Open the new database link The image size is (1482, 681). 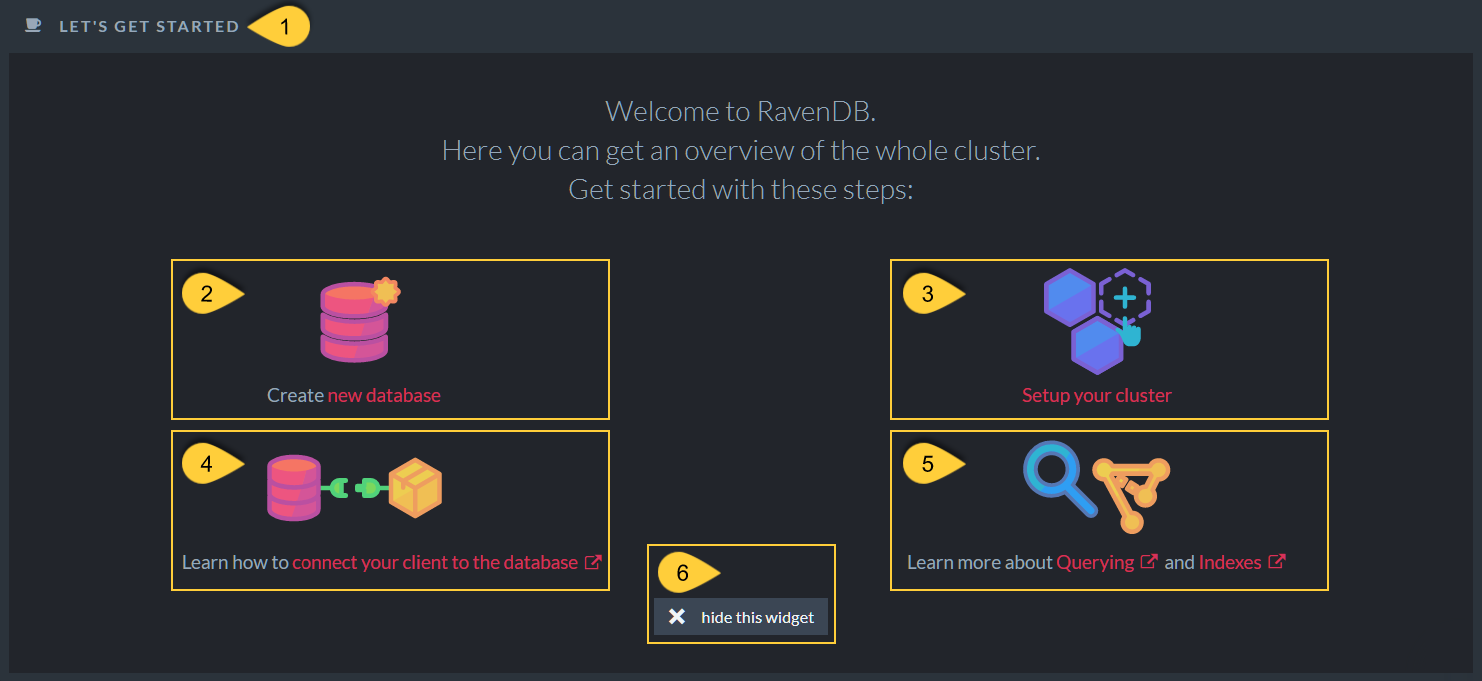pyautogui.click(x=384, y=395)
